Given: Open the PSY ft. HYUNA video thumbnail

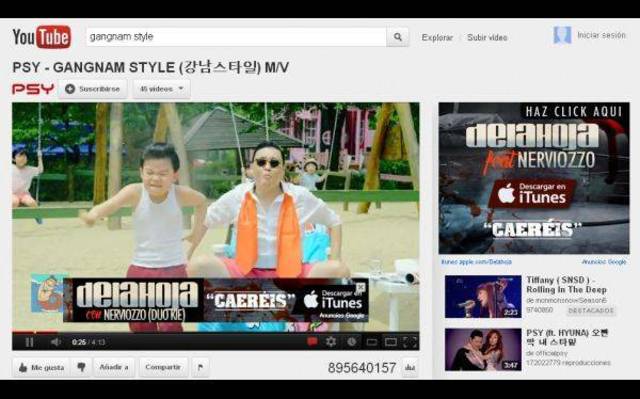Looking at the screenshot, I should click(483, 350).
